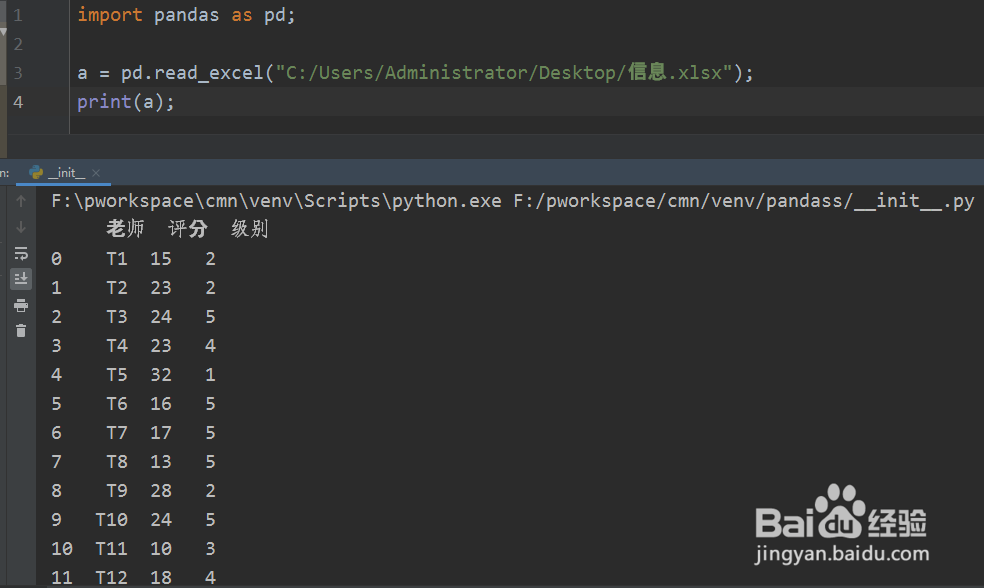984x588 pixels.
Task: Toggle soft-wrap in the run console
Action: (21, 253)
